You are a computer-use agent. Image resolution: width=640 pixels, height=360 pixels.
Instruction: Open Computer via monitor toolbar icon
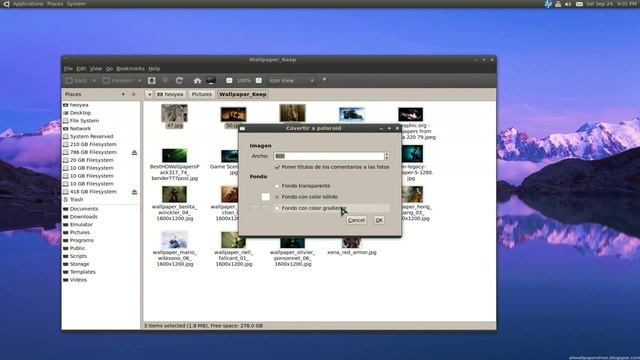pos(211,81)
